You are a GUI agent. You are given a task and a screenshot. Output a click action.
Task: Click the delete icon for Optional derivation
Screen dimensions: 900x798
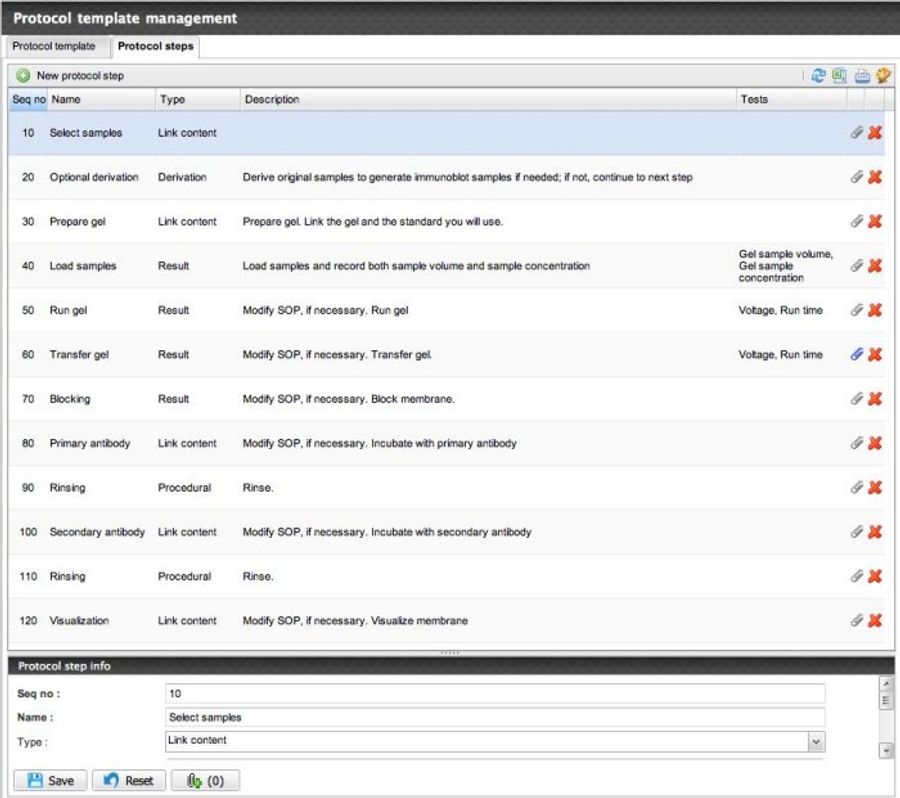(x=872, y=176)
